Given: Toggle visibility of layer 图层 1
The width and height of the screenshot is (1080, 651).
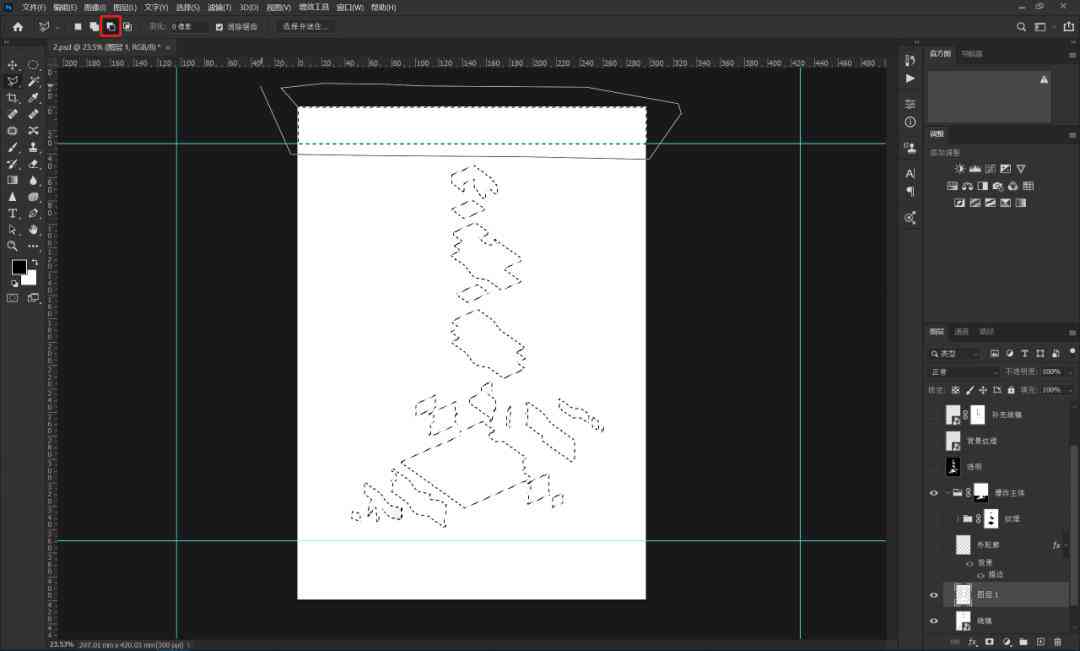Looking at the screenshot, I should coord(934,595).
